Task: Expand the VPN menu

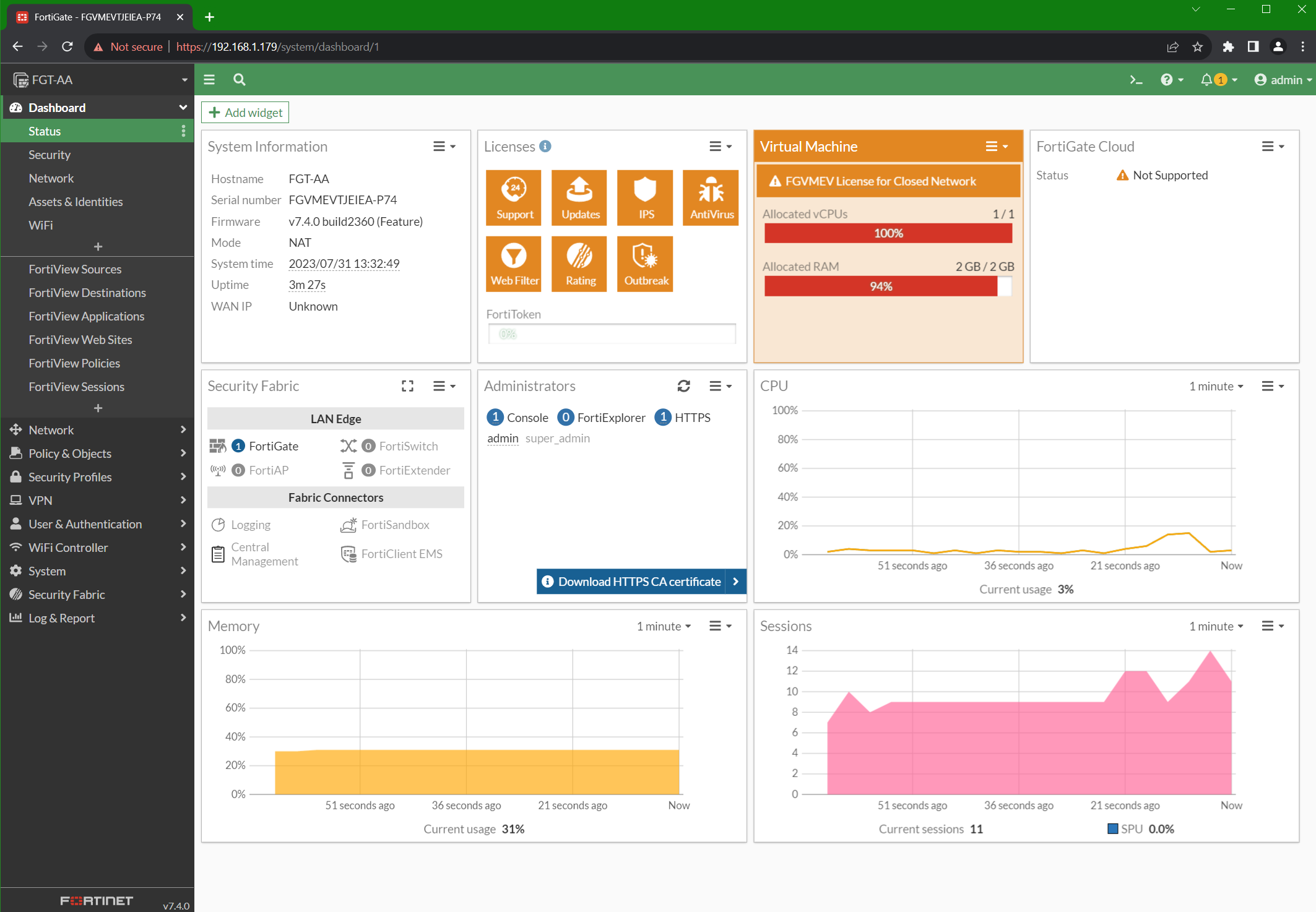Action: pos(97,501)
